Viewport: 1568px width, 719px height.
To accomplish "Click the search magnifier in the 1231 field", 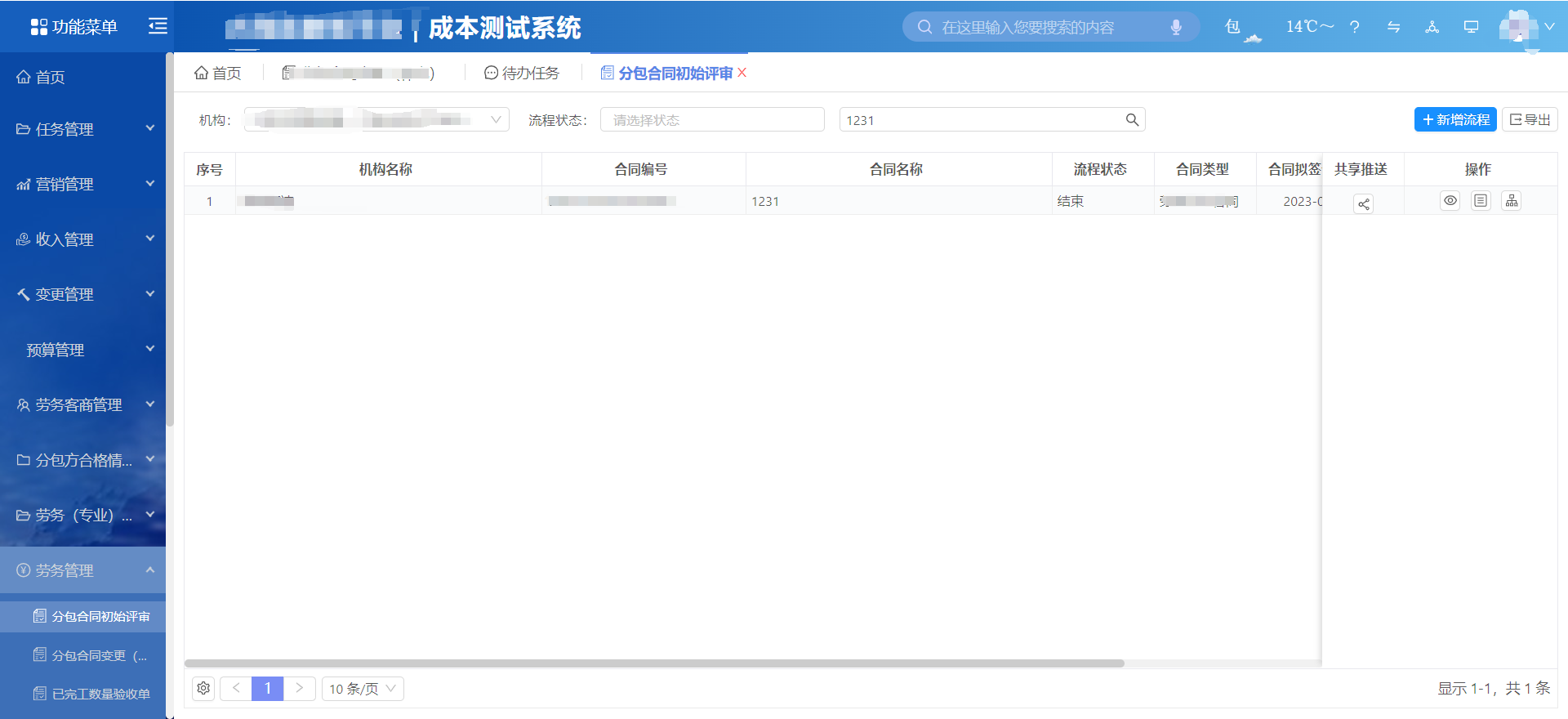I will point(1132,119).
